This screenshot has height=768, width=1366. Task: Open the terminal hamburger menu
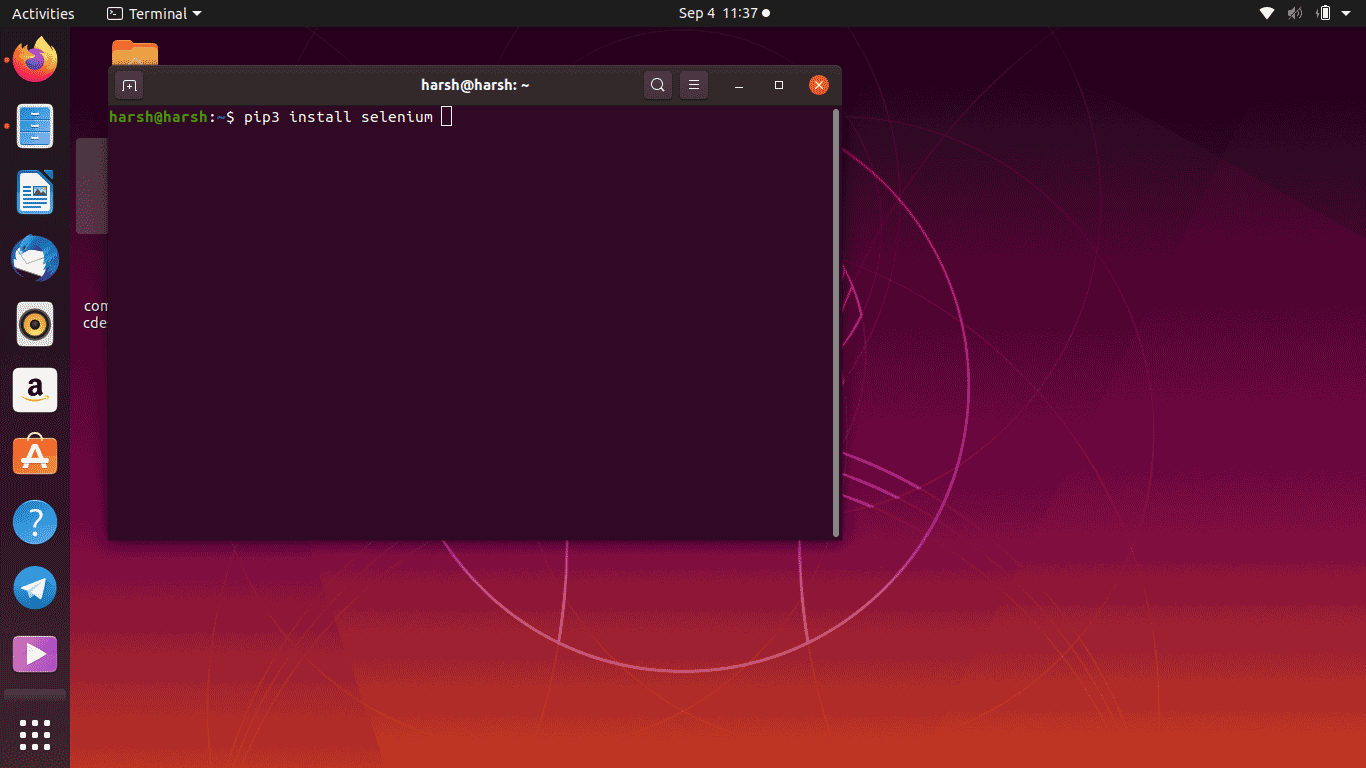[x=694, y=86]
